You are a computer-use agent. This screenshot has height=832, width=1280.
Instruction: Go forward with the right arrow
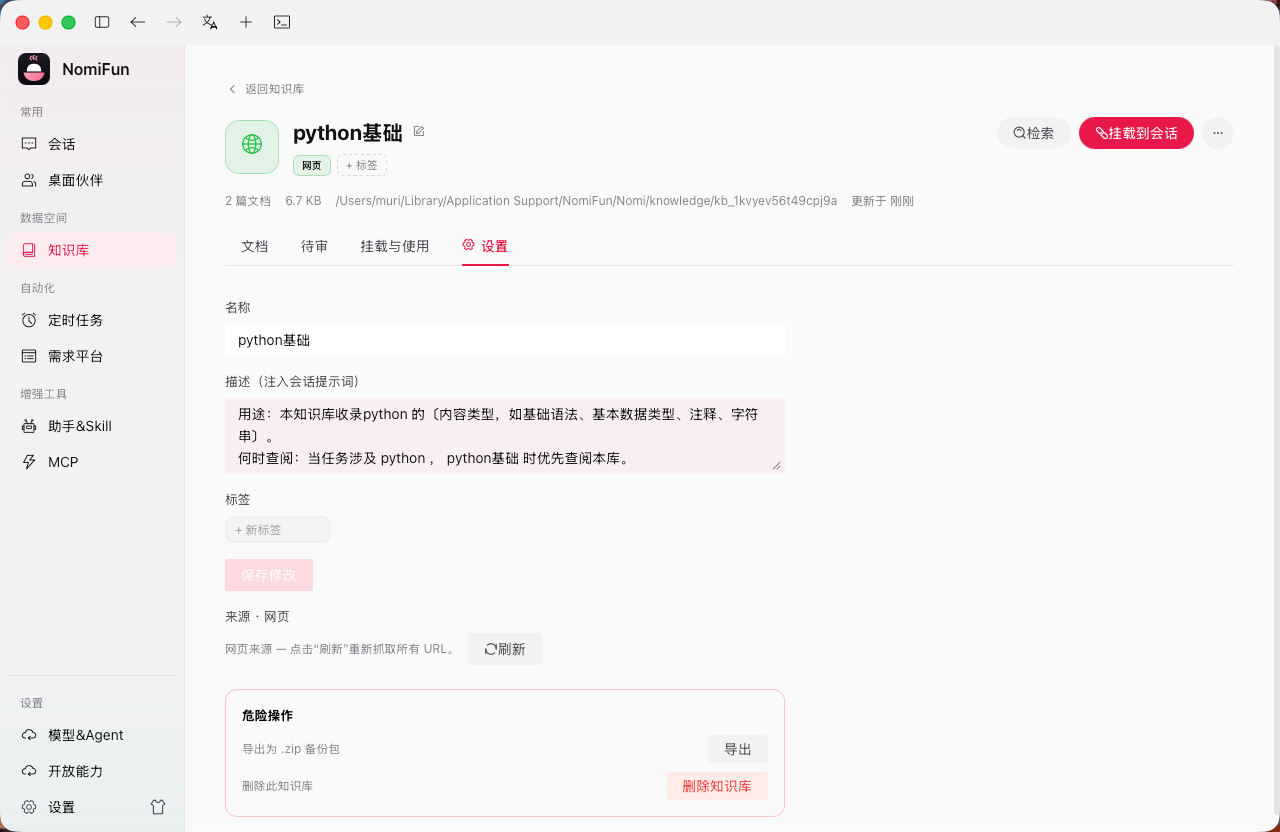[174, 22]
